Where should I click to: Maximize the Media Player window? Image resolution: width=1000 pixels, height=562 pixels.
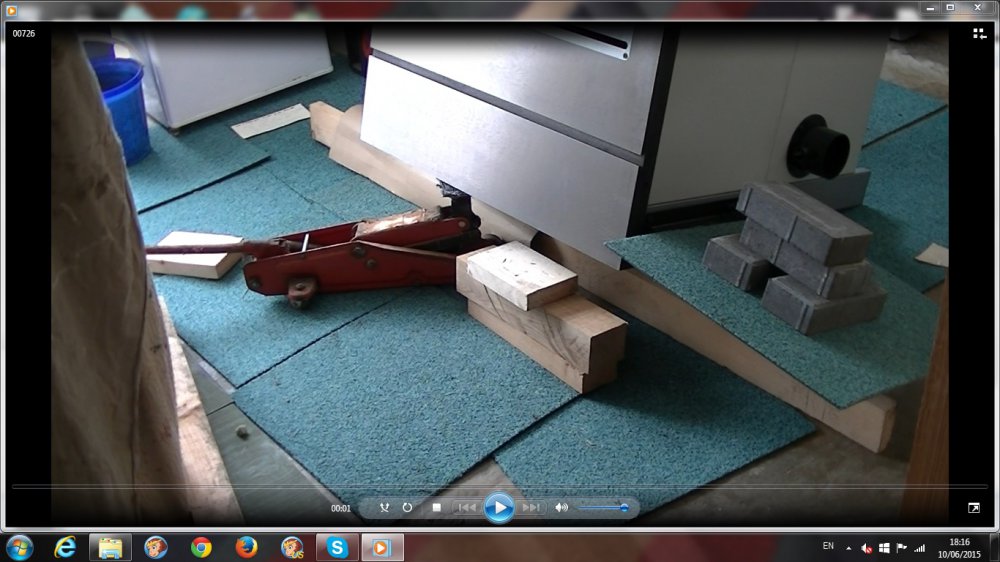click(x=950, y=8)
